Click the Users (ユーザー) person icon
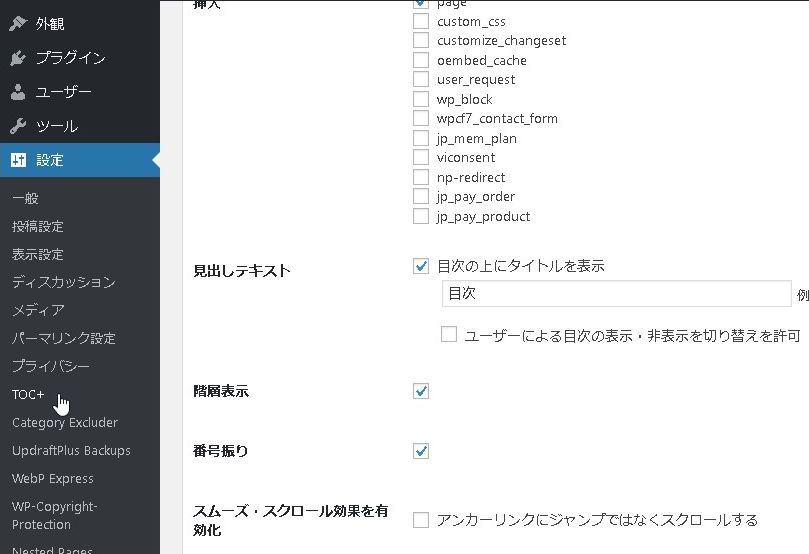 click(19, 92)
